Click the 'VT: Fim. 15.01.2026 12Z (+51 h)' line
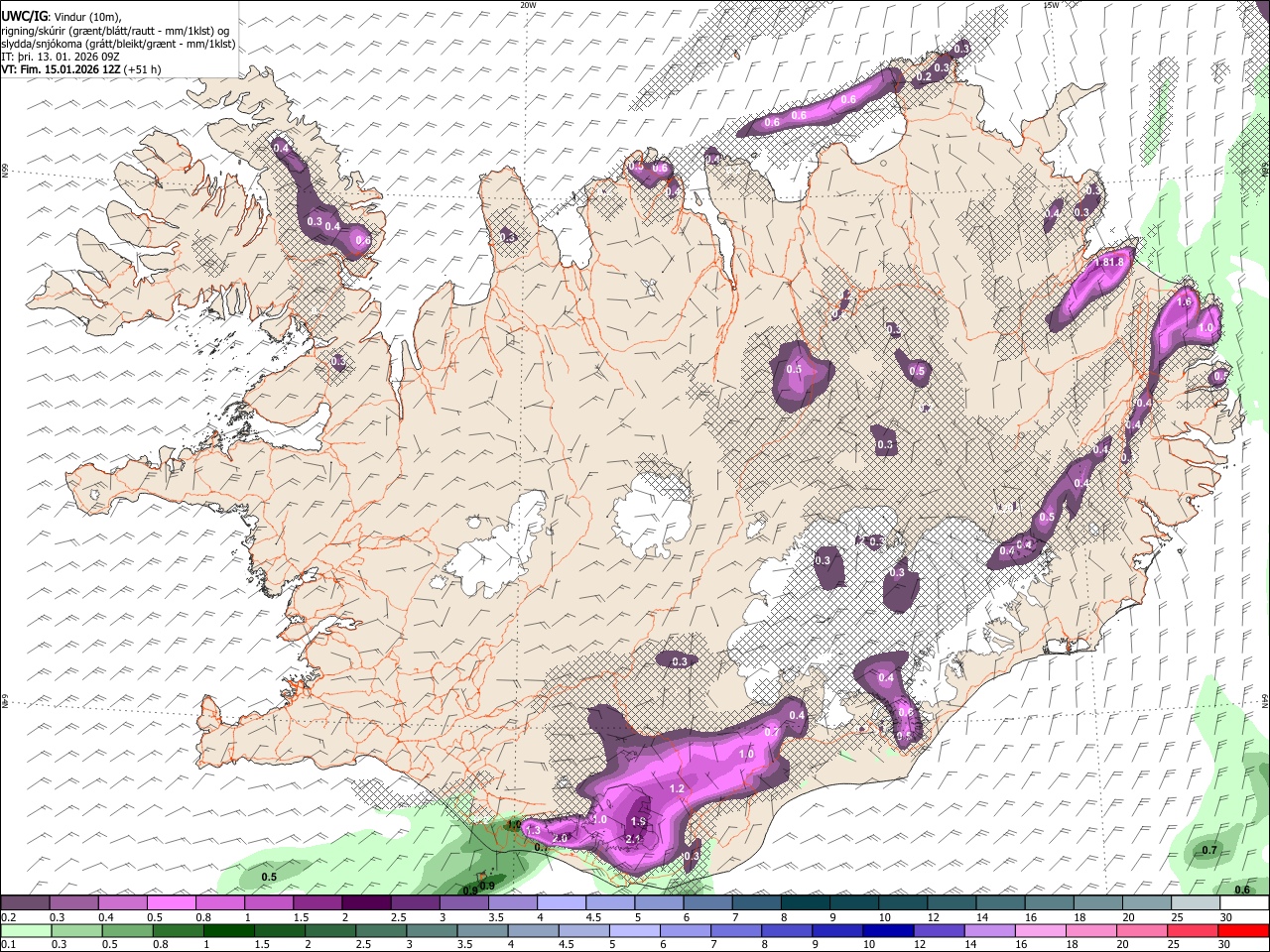Viewport: 1270px width, 952px height. (81, 69)
